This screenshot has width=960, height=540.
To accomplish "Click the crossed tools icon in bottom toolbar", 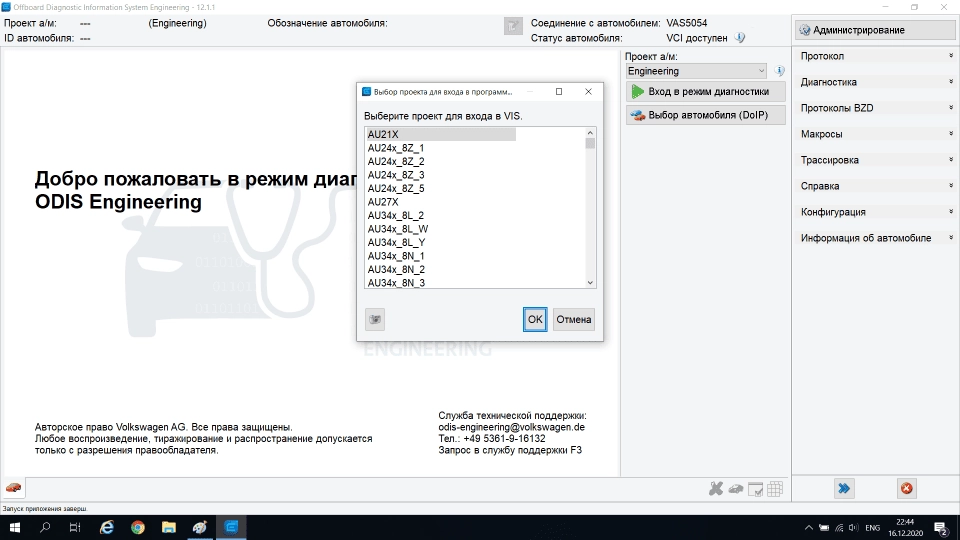I will coord(716,489).
